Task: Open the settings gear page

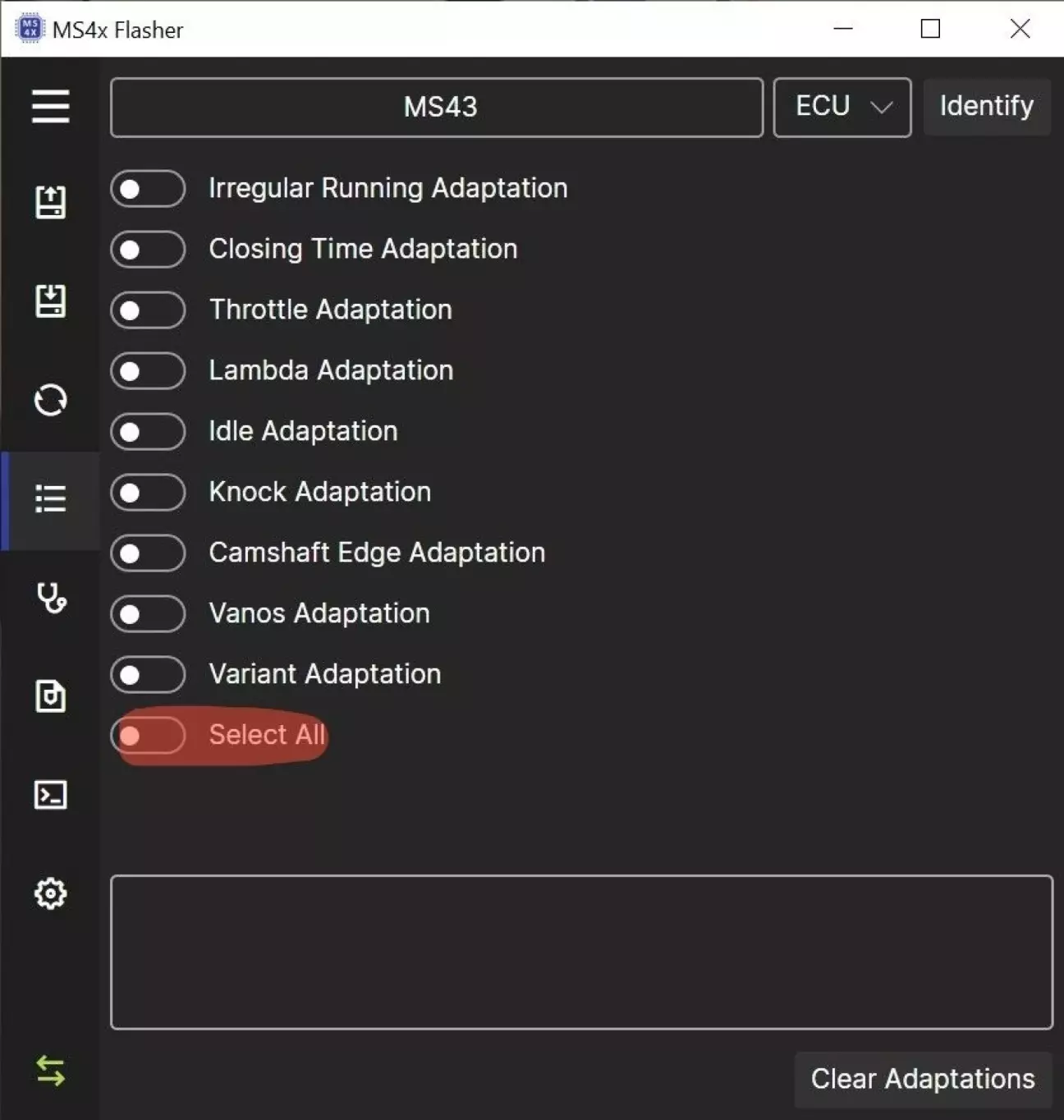Action: pos(50,893)
